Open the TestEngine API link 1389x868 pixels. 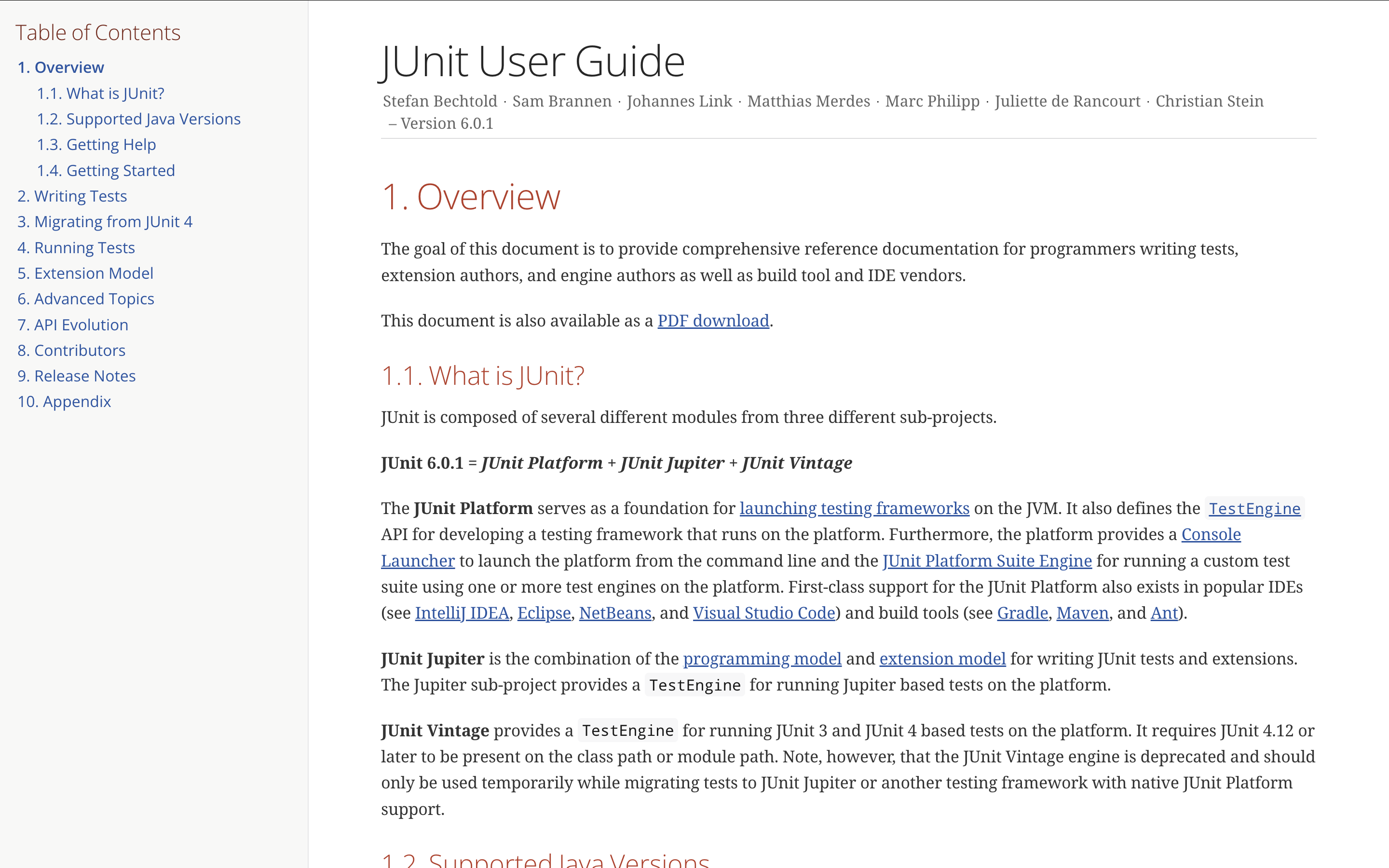(1254, 509)
